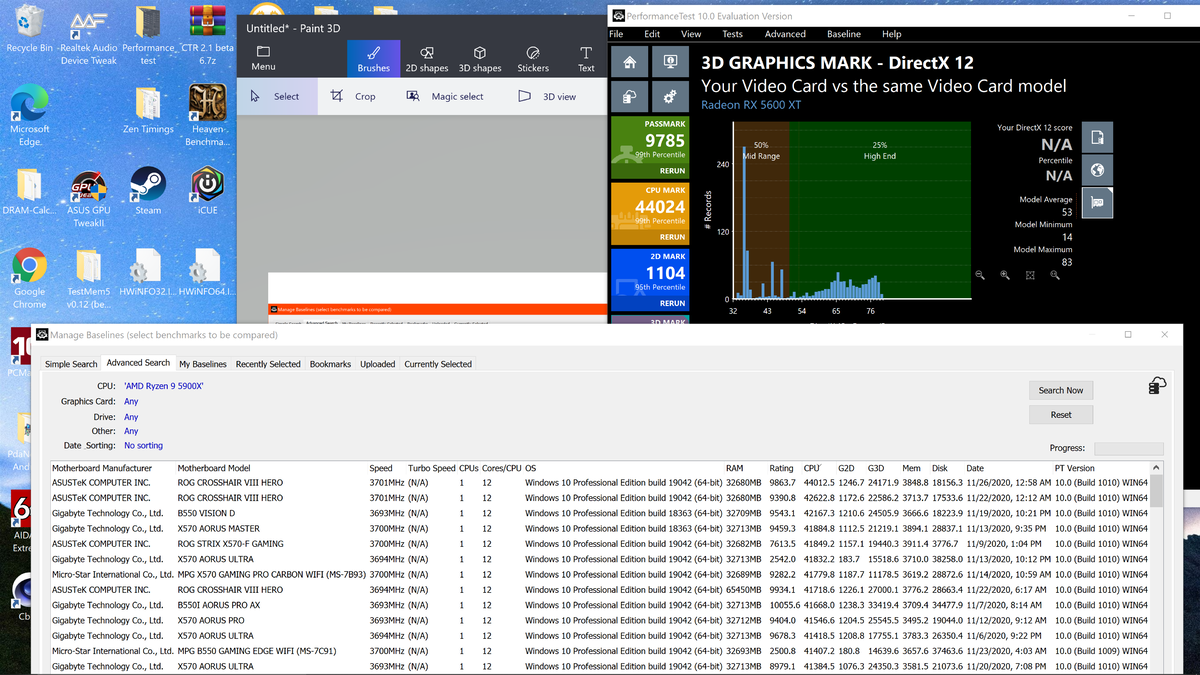Viewport: 1200px width, 675px height.
Task: Open the Edit menu in PerformanceTest
Action: point(652,34)
